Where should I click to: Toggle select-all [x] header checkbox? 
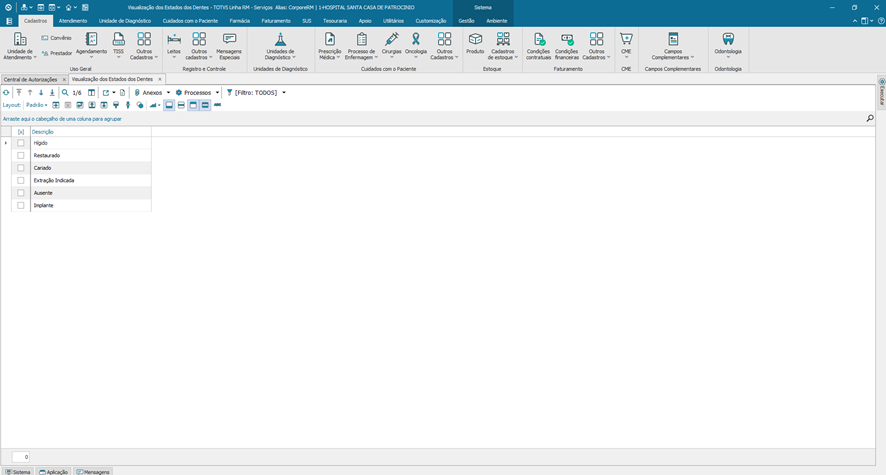(x=21, y=132)
